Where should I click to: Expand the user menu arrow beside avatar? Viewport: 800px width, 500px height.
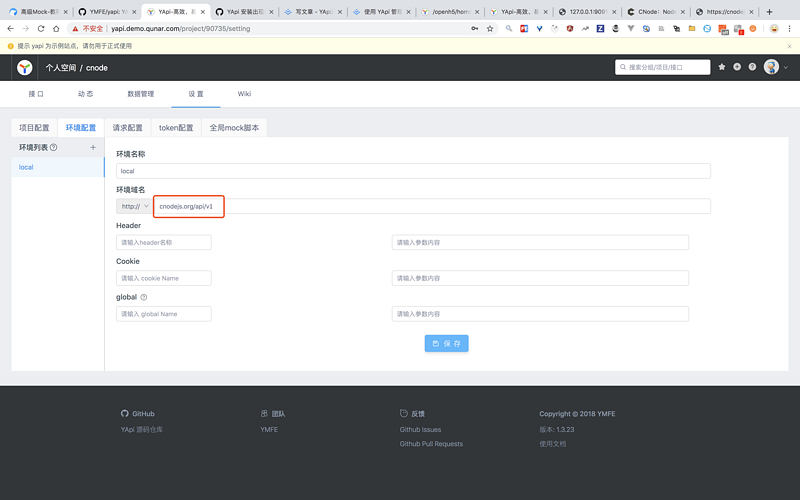(x=786, y=67)
